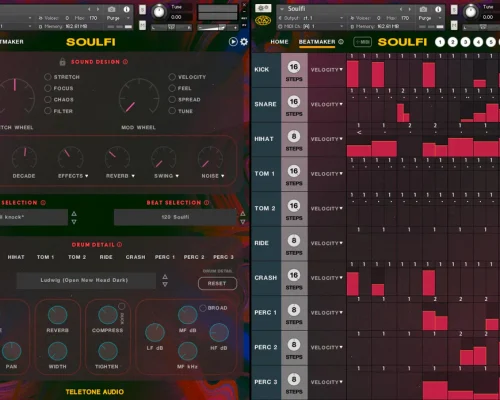Click next kit down arrow beside knock
The width and height of the screenshot is (500, 400).
pos(74,222)
